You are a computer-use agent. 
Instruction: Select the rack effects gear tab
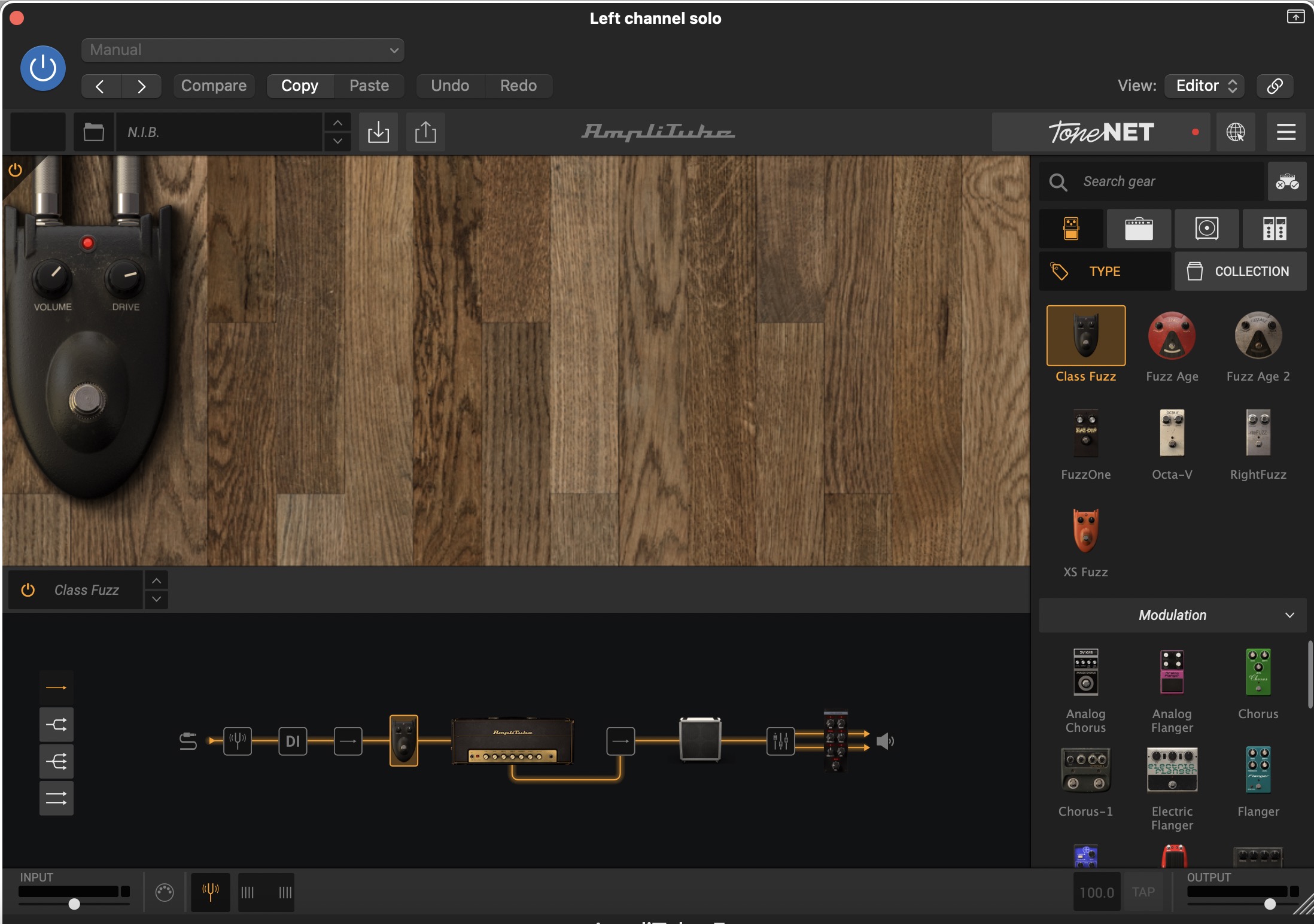pyautogui.click(x=1275, y=229)
